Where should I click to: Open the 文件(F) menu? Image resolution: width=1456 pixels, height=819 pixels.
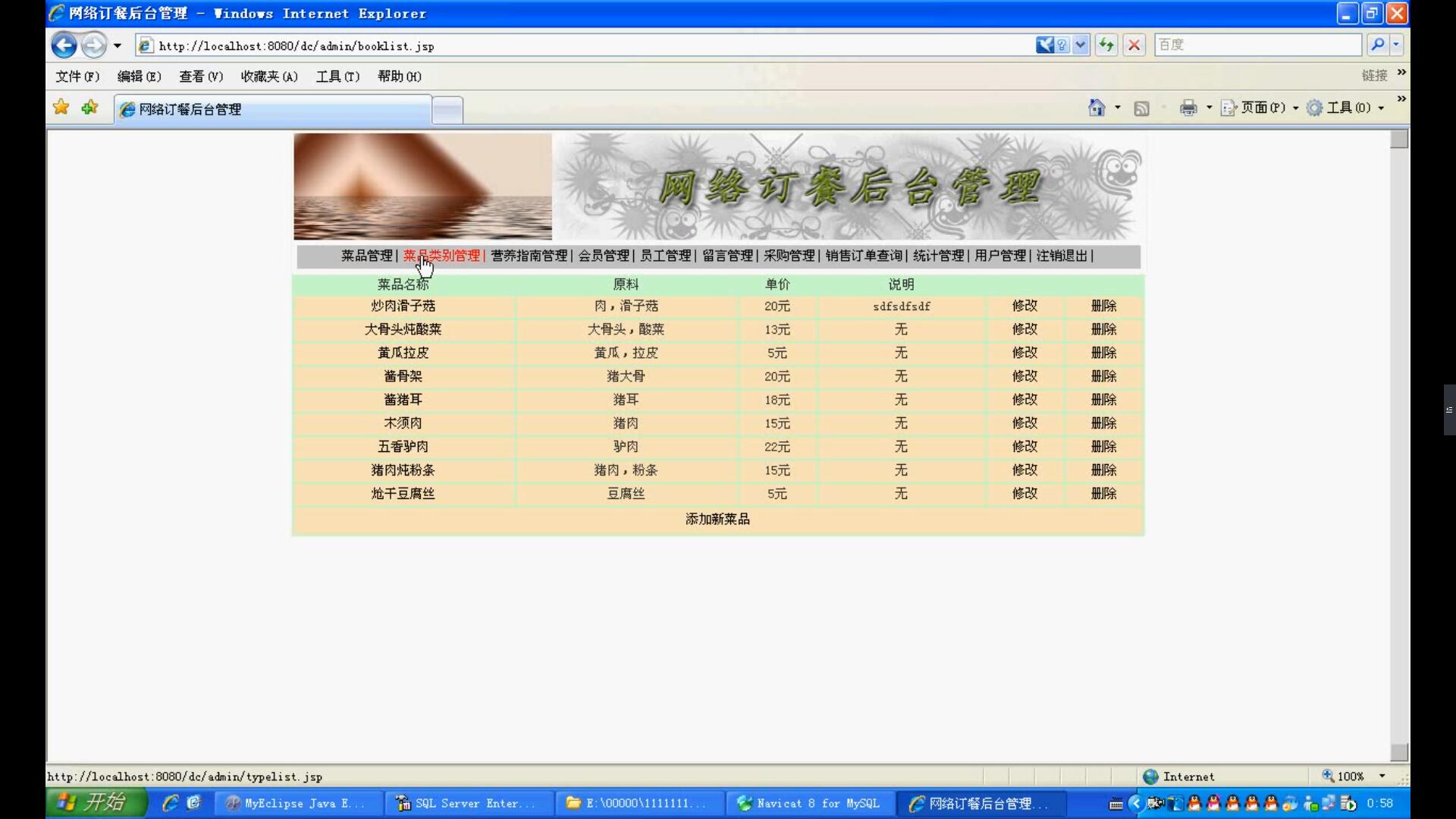[x=77, y=77]
